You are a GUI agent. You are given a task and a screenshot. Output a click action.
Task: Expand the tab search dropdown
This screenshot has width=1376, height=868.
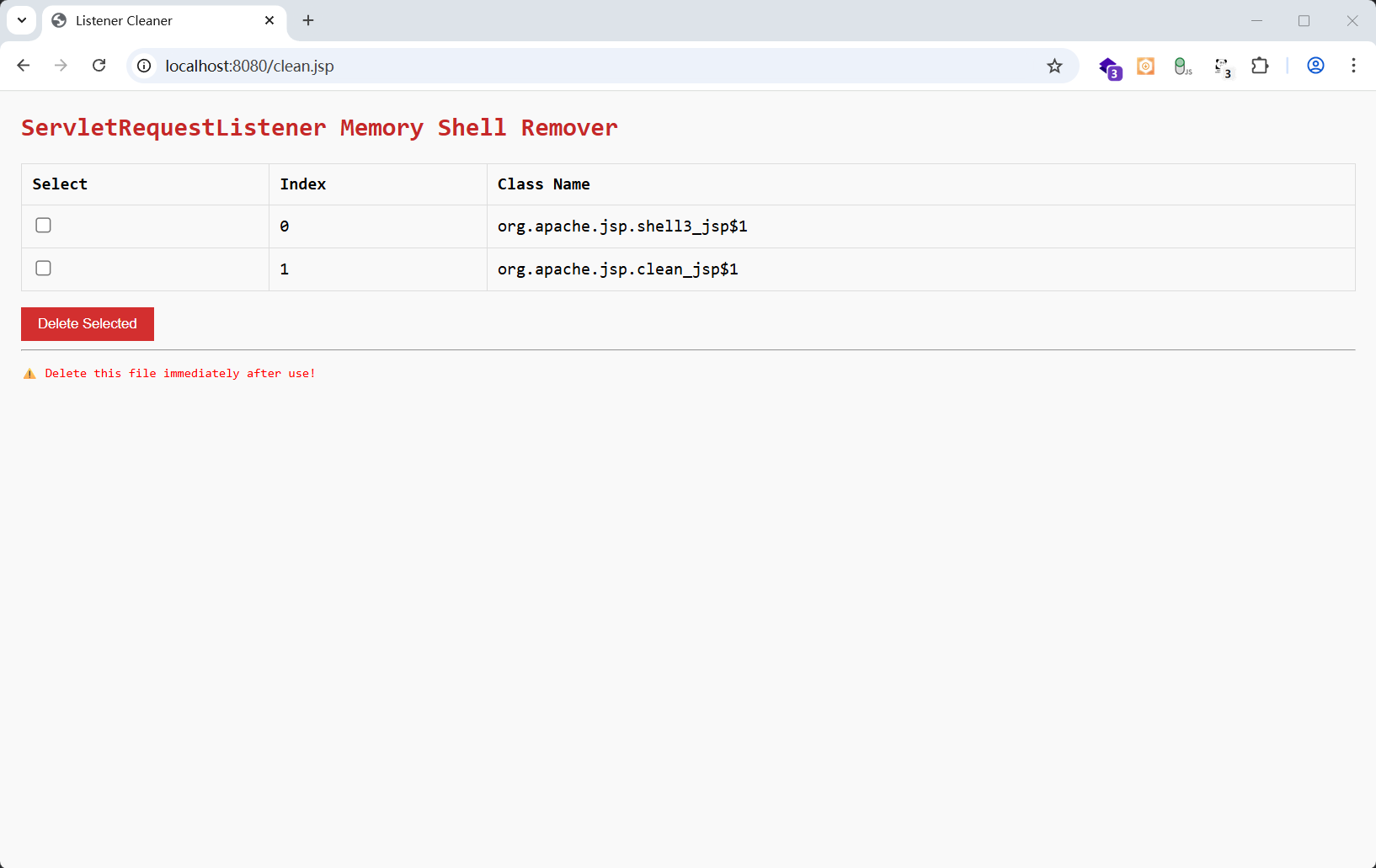coord(22,20)
